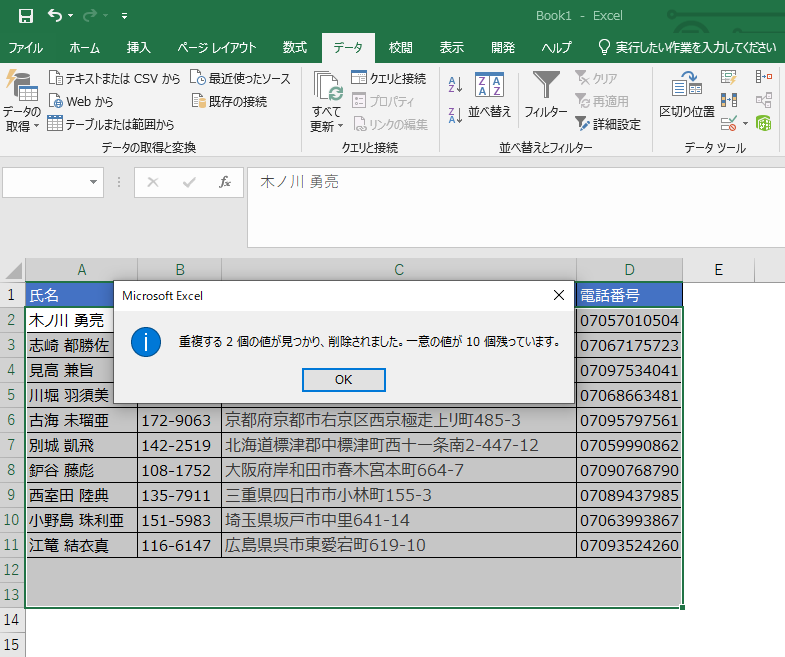Click OK in the Microsoft Excel dialog

[343, 380]
